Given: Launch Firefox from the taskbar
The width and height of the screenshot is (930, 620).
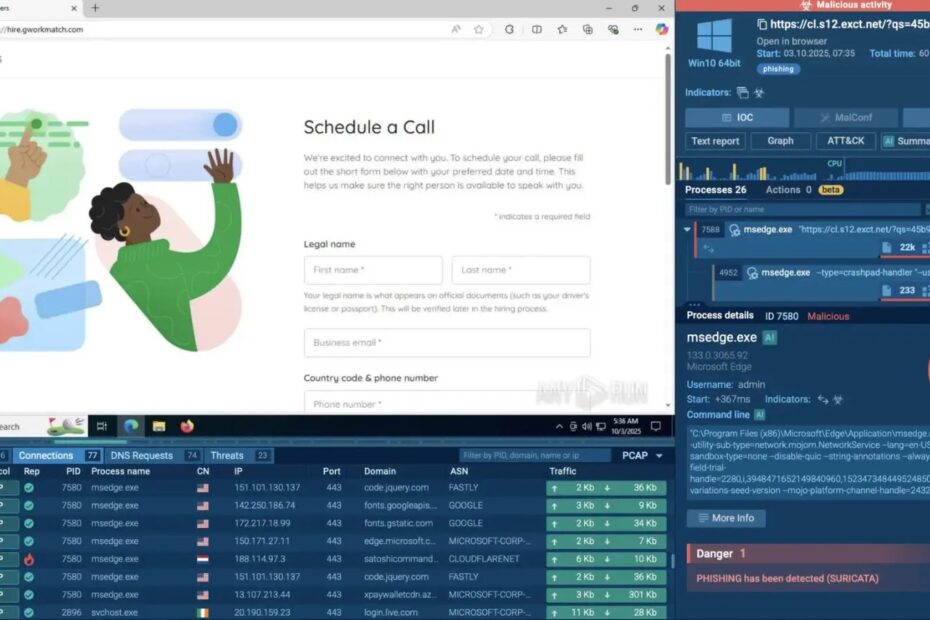Looking at the screenshot, I should [187, 426].
